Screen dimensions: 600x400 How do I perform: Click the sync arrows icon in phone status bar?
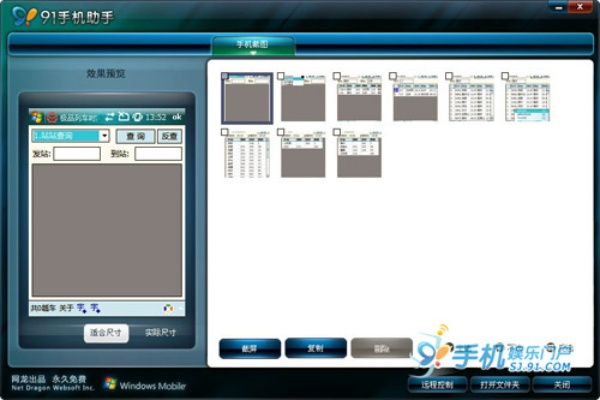(x=109, y=117)
